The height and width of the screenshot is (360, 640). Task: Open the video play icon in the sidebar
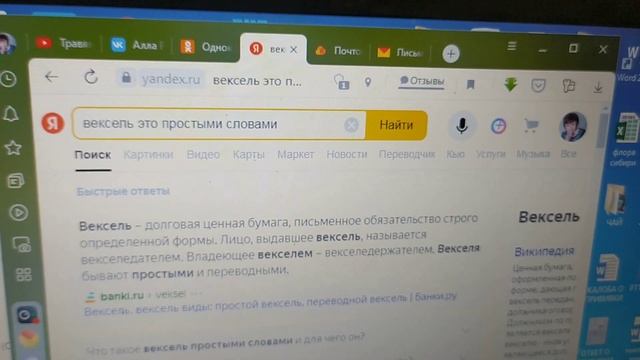(18, 212)
